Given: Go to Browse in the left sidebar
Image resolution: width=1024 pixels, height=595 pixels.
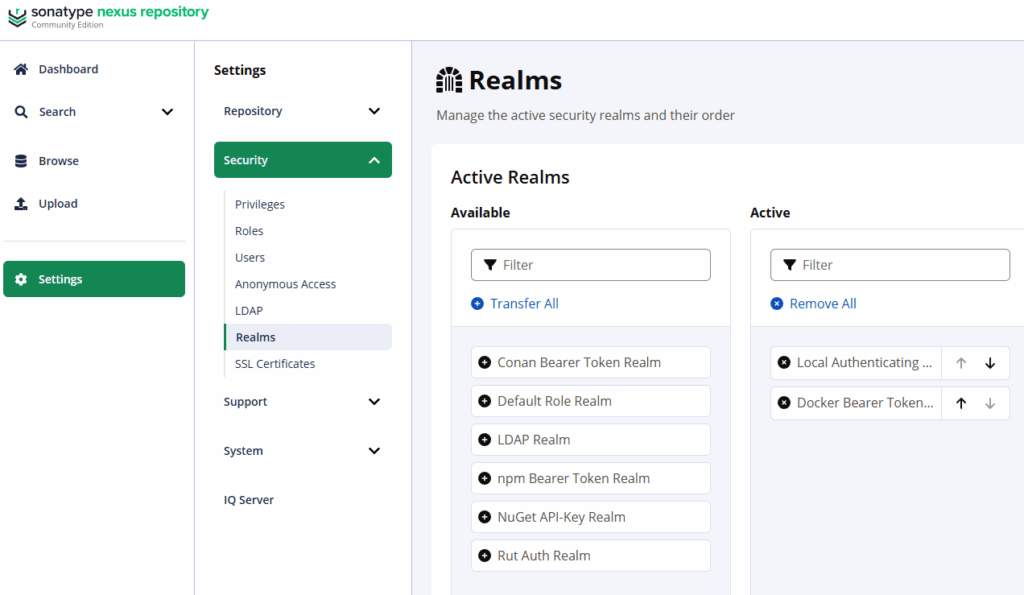Looking at the screenshot, I should (x=58, y=161).
